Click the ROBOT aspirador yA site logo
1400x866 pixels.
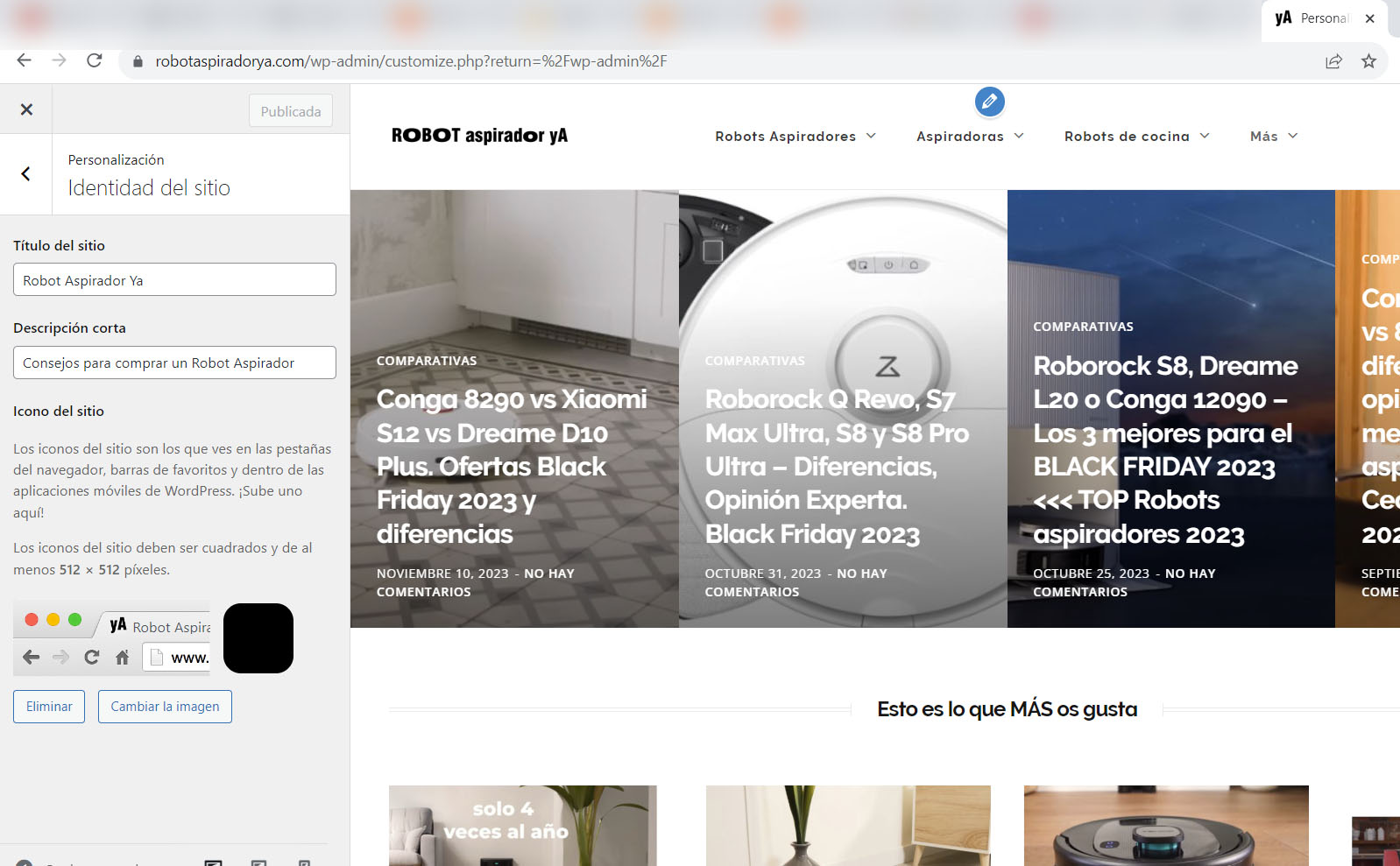479,135
